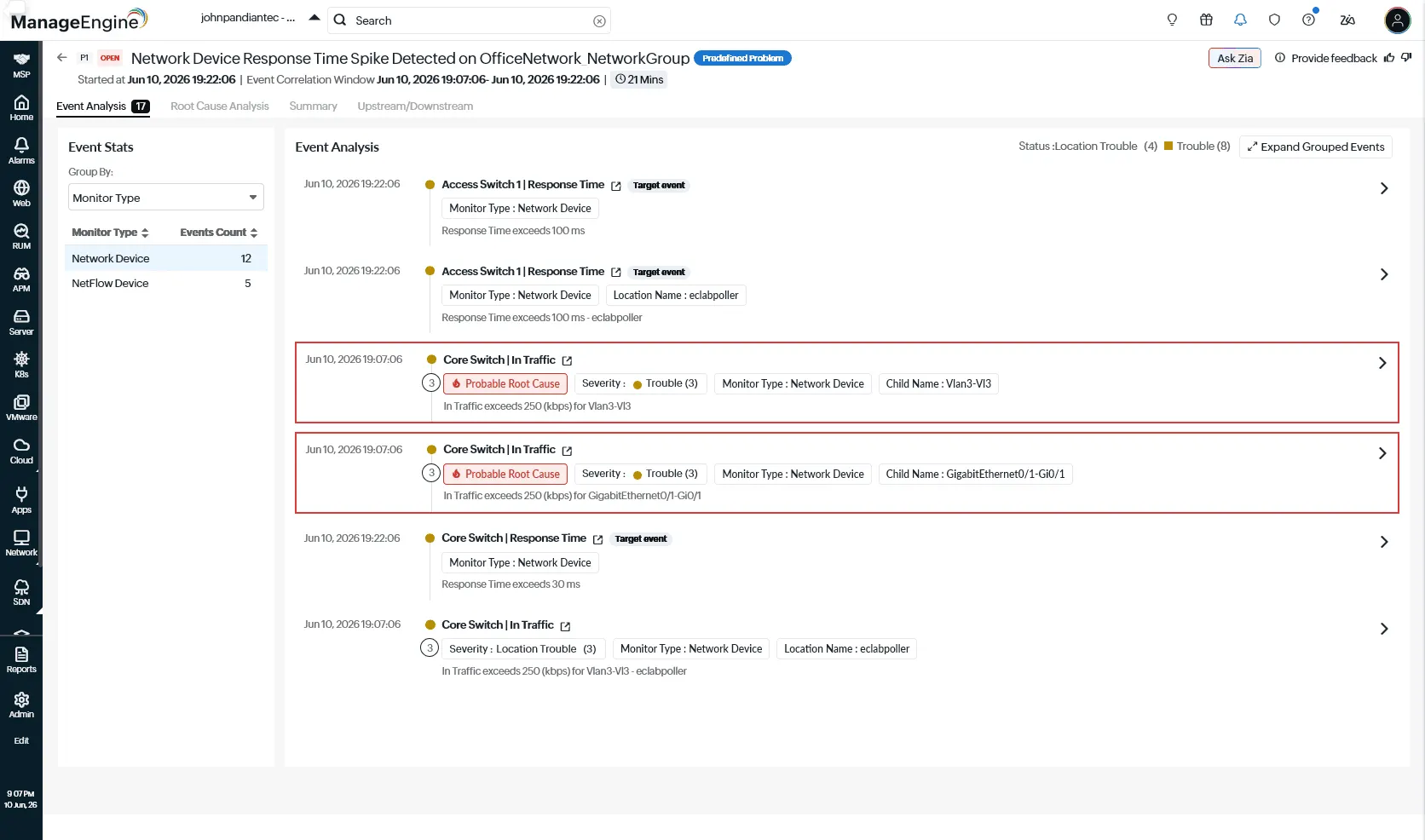Click the back arrow beside P1
This screenshot has height=840, width=1425.
(61, 58)
